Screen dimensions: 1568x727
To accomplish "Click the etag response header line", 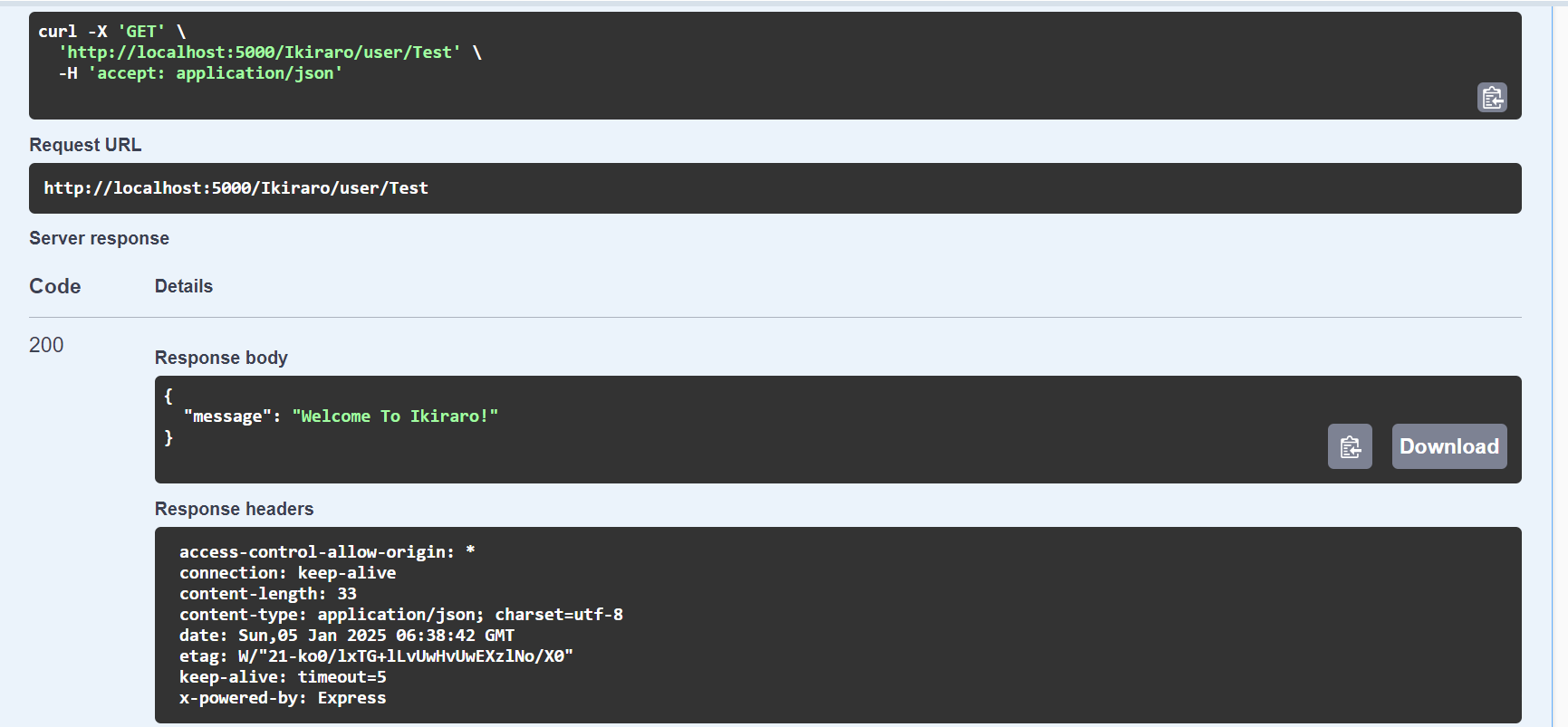I will [376, 656].
